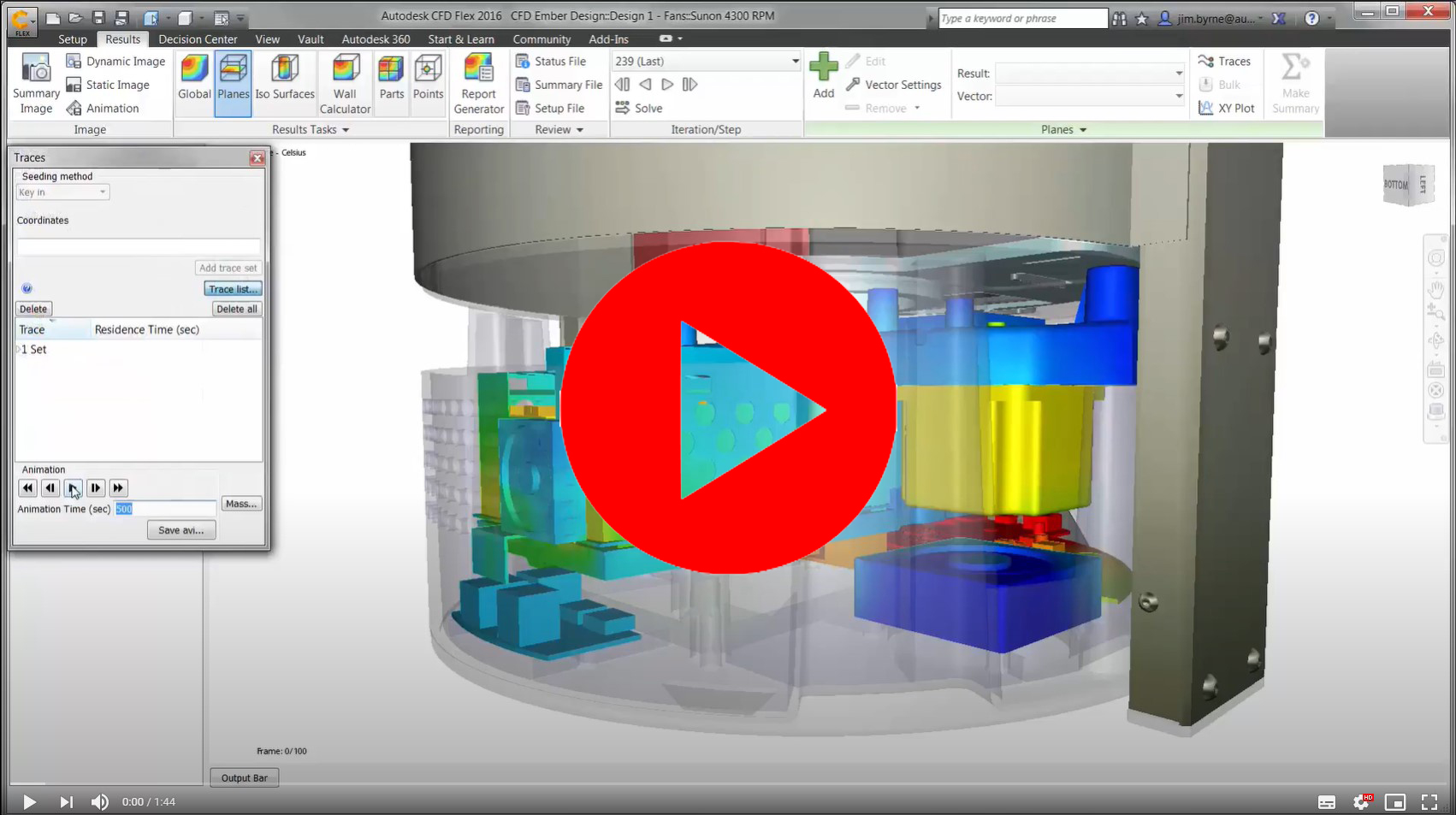The image size is (1456, 815).
Task: Open the Report Generator
Action: (x=479, y=84)
